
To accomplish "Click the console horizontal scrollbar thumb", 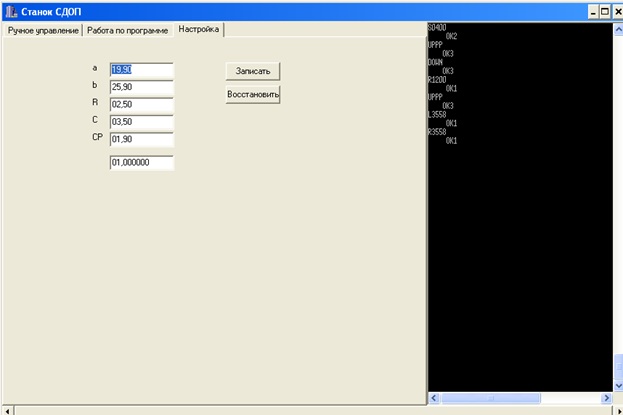I will coord(491,398).
